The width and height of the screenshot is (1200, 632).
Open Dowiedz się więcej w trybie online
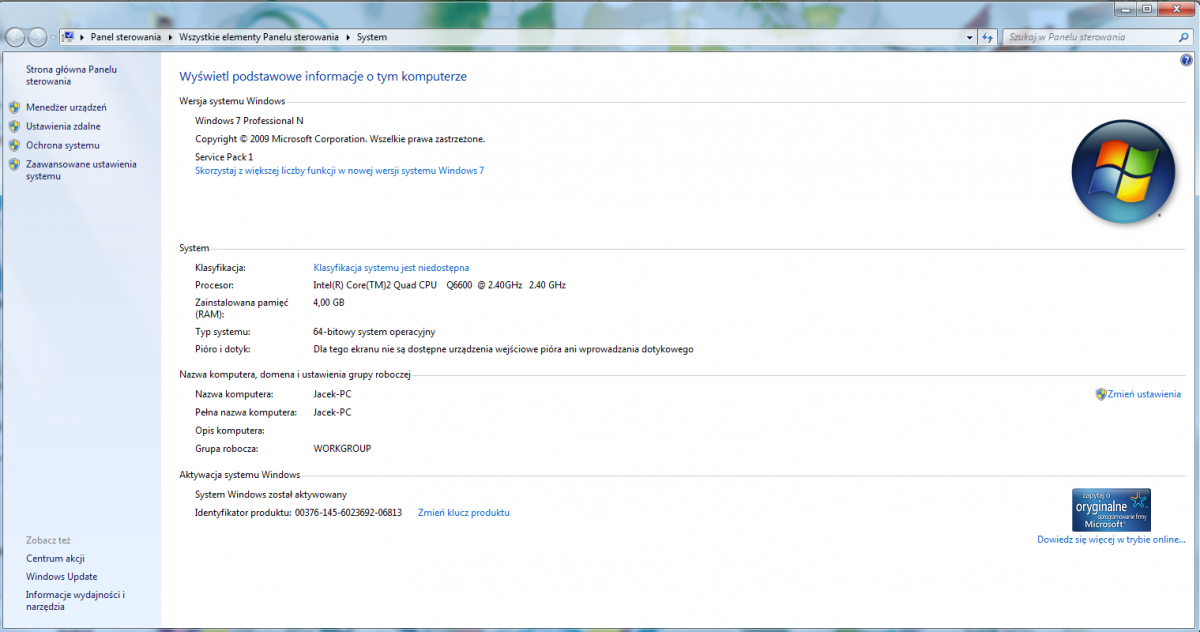pyautogui.click(x=1111, y=540)
